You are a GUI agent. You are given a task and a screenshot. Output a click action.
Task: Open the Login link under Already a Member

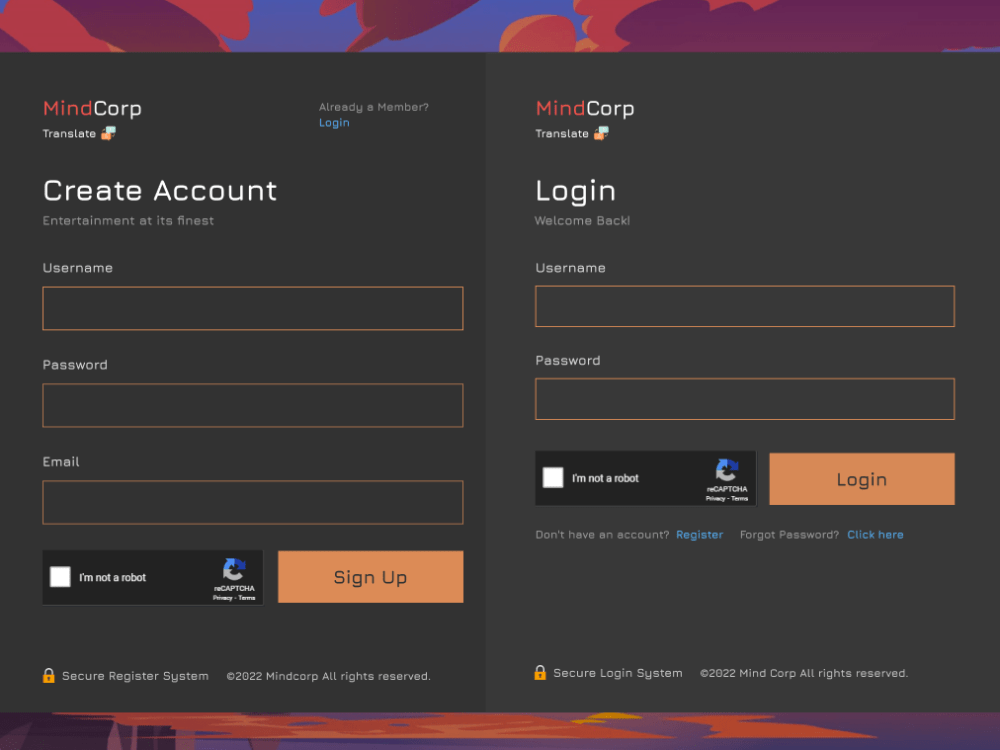(334, 122)
